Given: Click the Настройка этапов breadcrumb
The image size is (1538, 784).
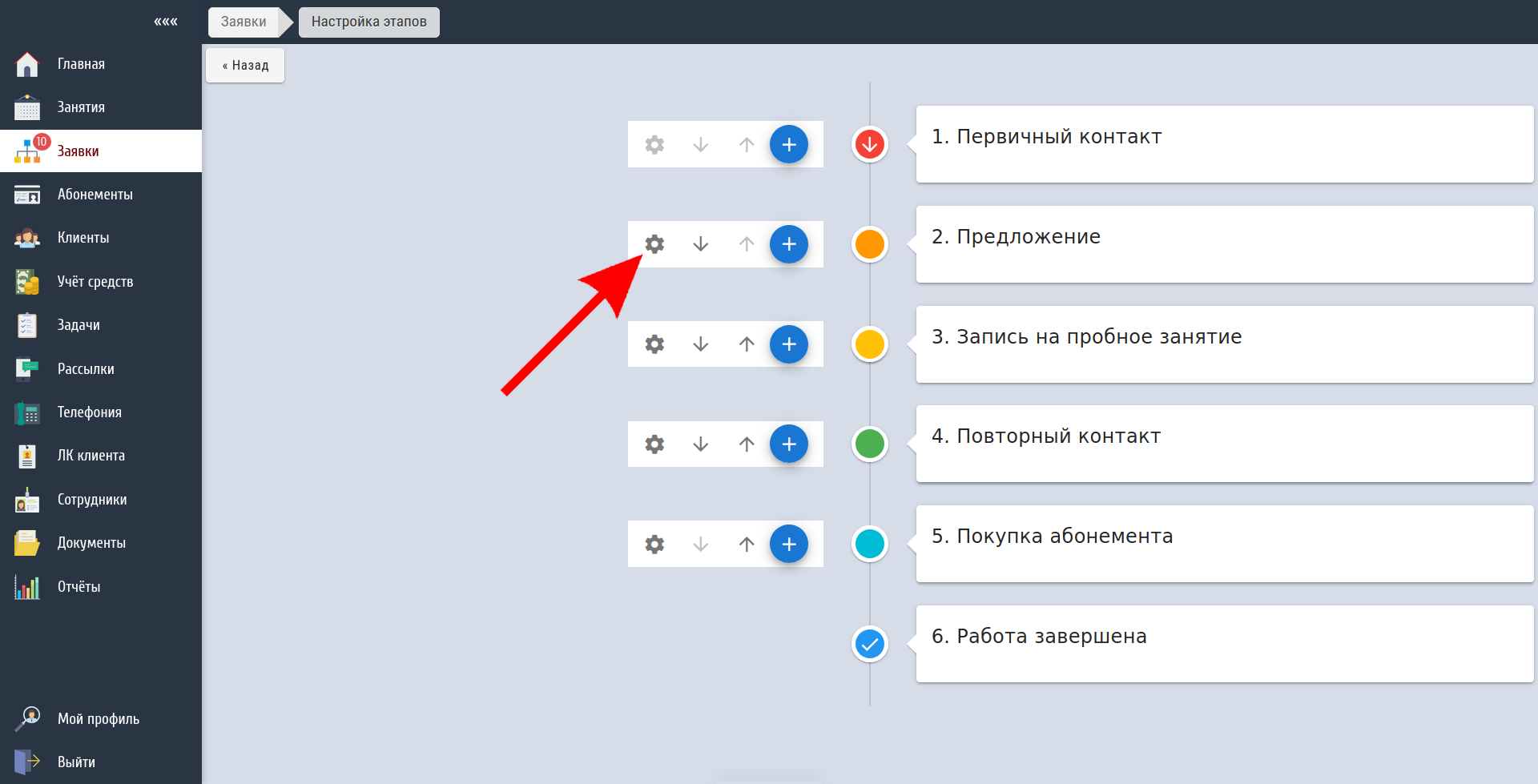Looking at the screenshot, I should tap(369, 22).
